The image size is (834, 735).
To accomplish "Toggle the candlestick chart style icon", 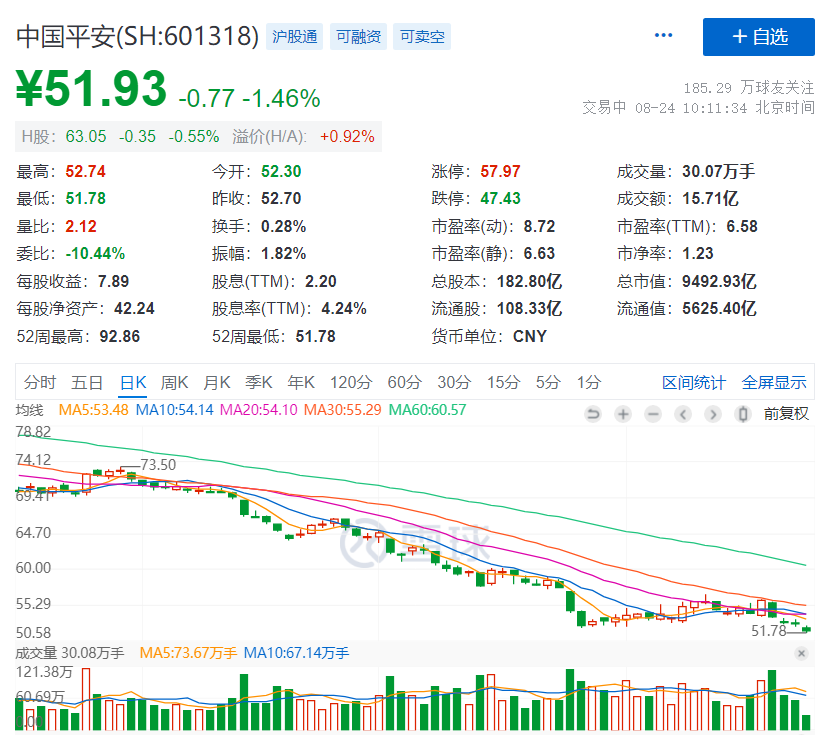I will [742, 414].
